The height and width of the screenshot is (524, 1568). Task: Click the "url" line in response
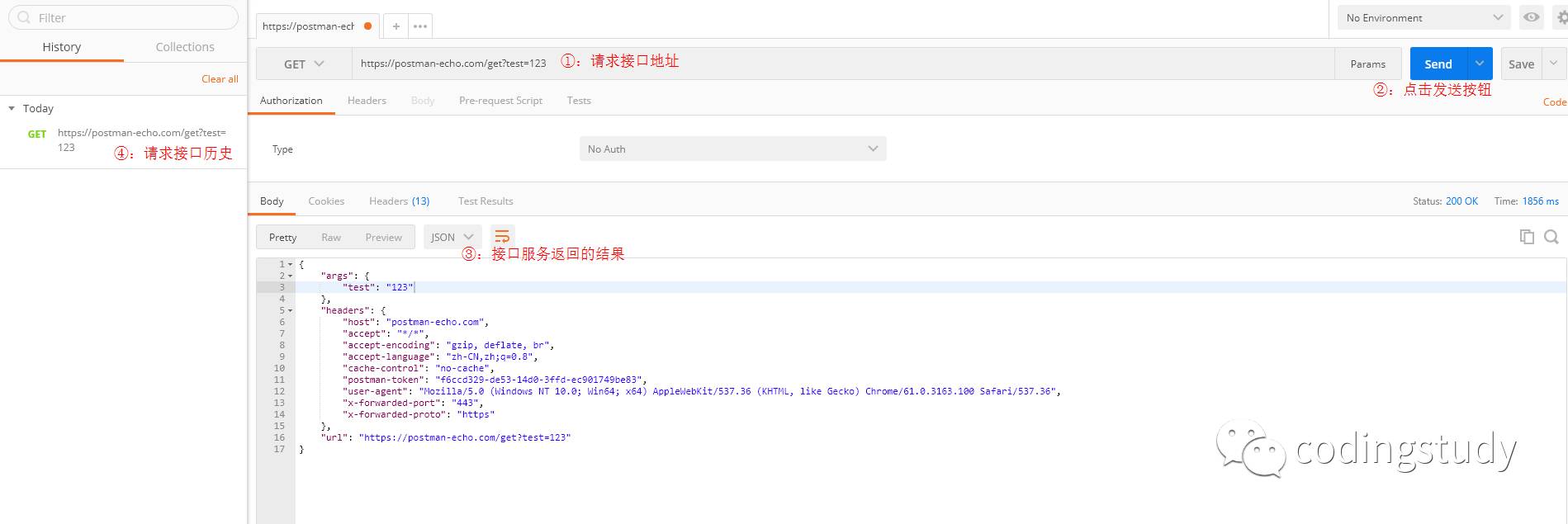[446, 437]
